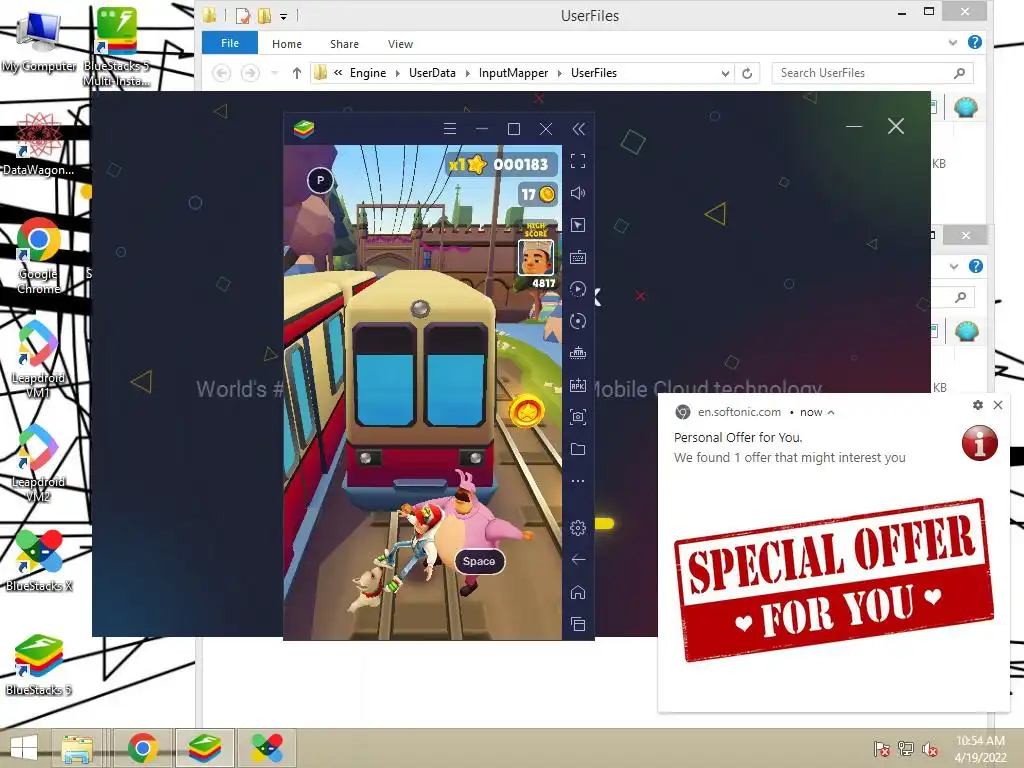Open the macro recorder play icon
Screen dimensions: 1024x768
pos(578,289)
